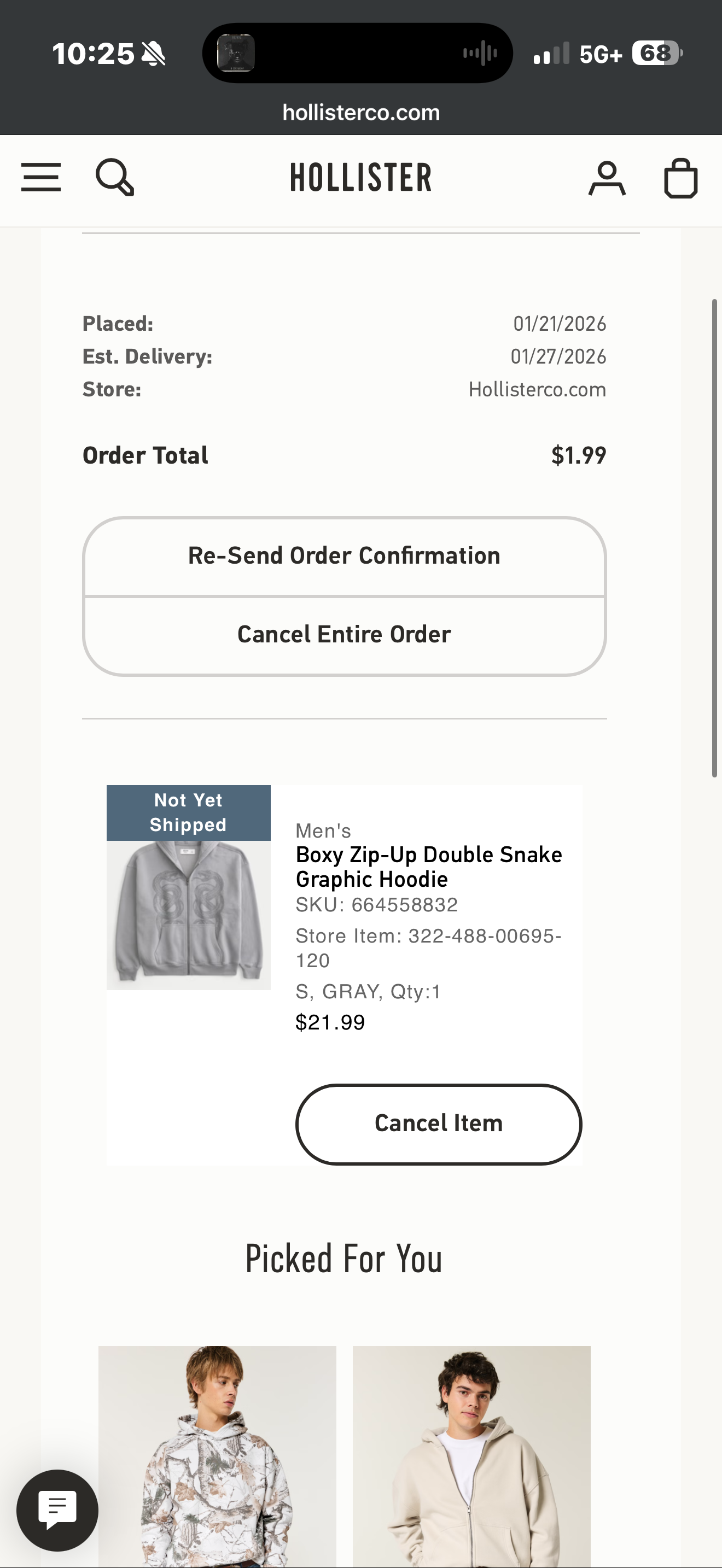Tap the search magnifier icon

(x=114, y=177)
